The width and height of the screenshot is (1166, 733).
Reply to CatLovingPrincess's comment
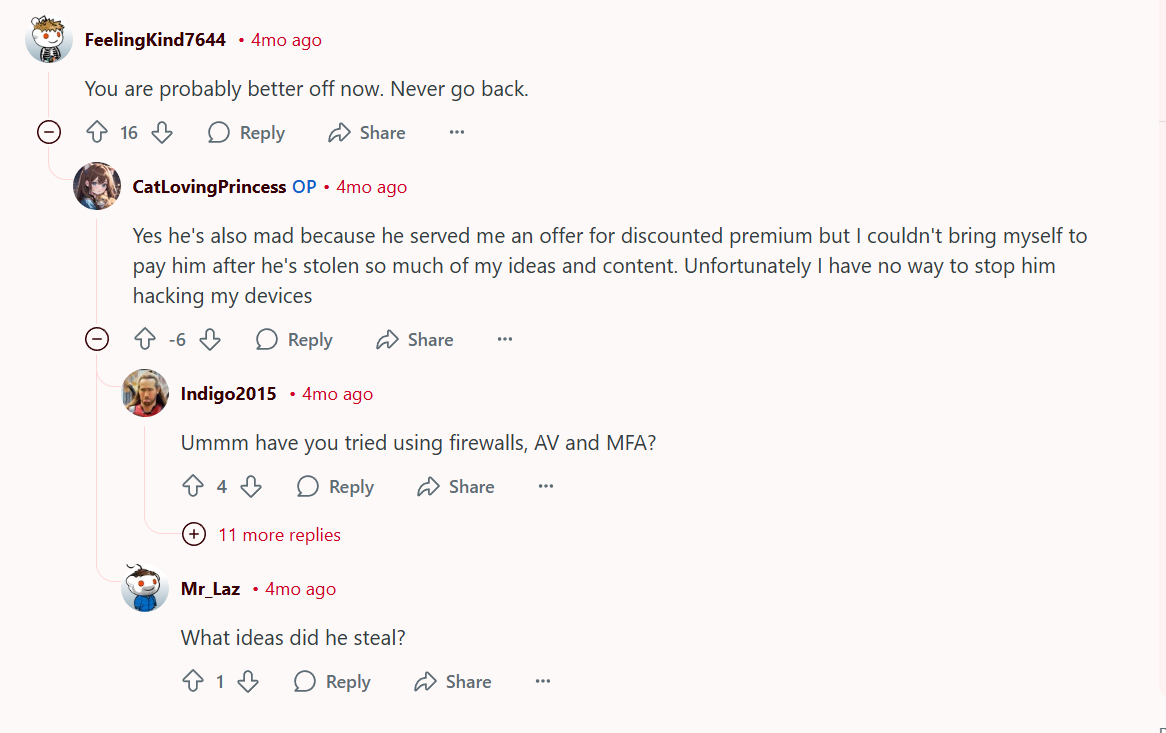pos(295,340)
